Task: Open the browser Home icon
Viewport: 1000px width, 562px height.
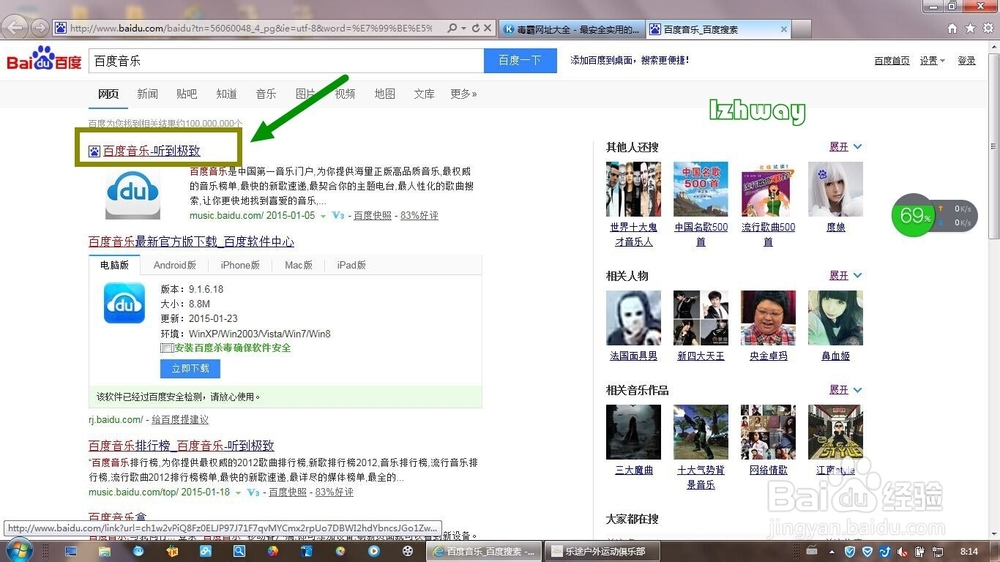Action: [952, 28]
